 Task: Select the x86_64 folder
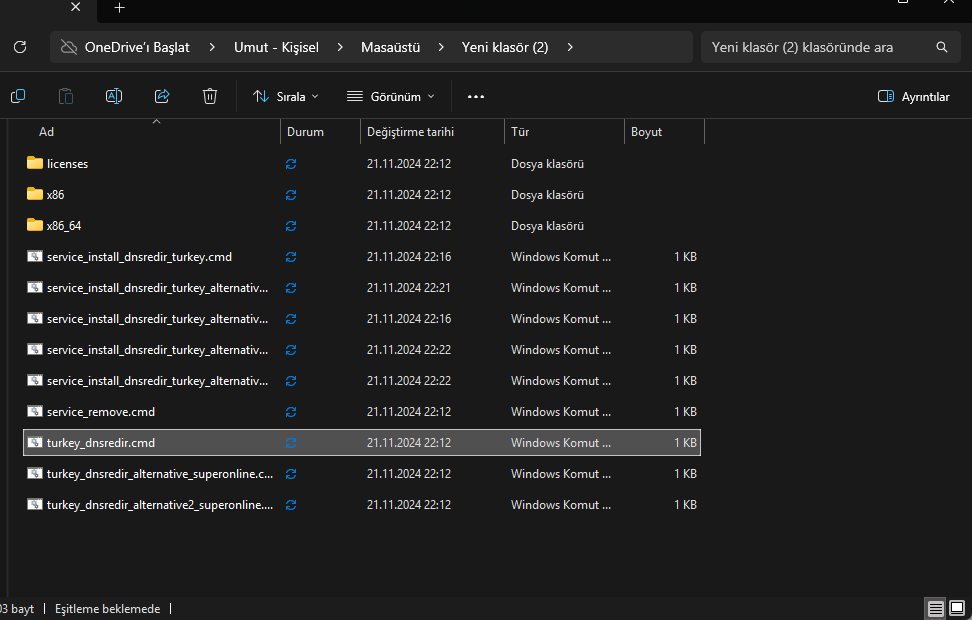point(62,226)
